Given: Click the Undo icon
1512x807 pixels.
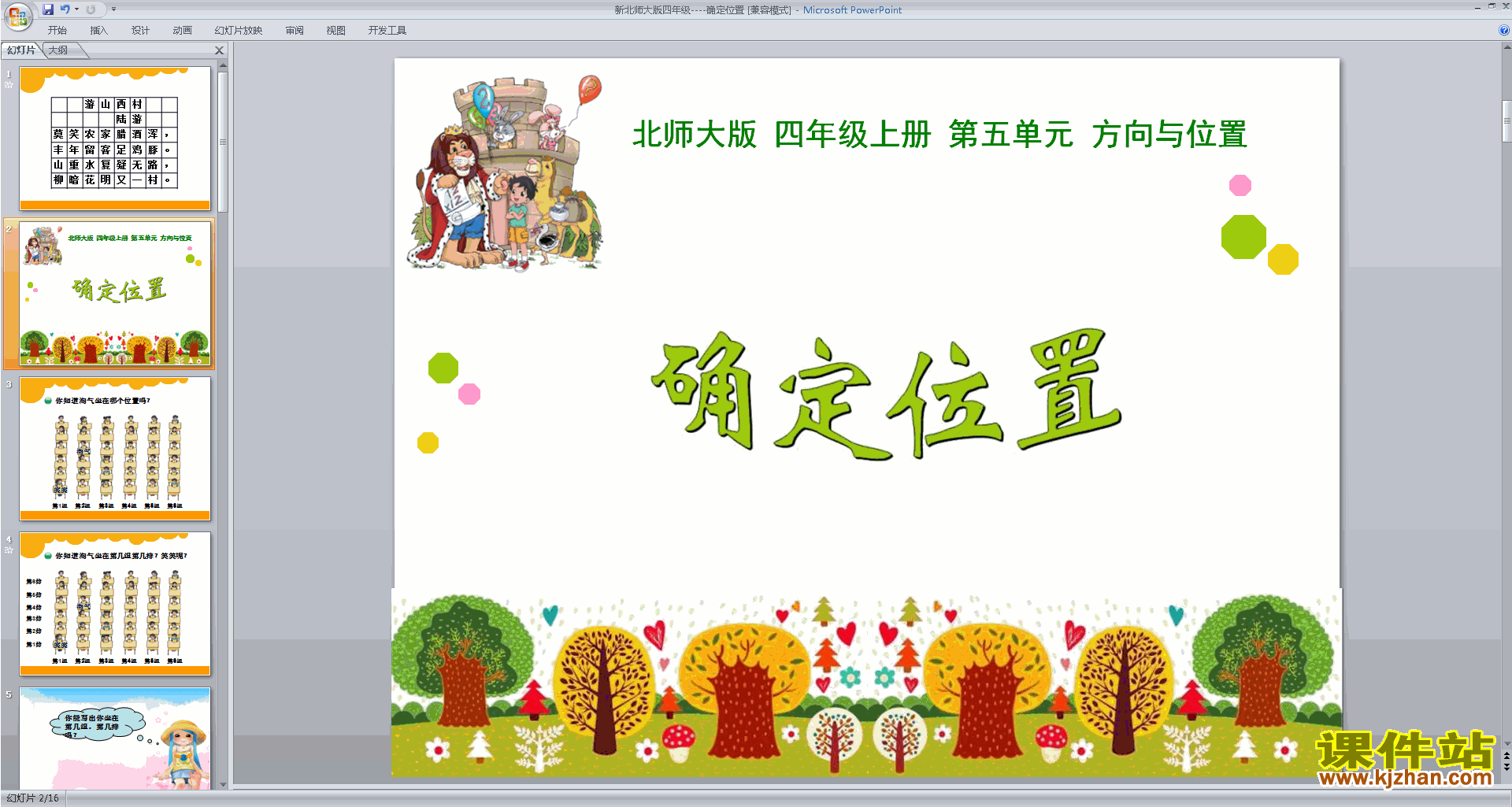Looking at the screenshot, I should 65,9.
